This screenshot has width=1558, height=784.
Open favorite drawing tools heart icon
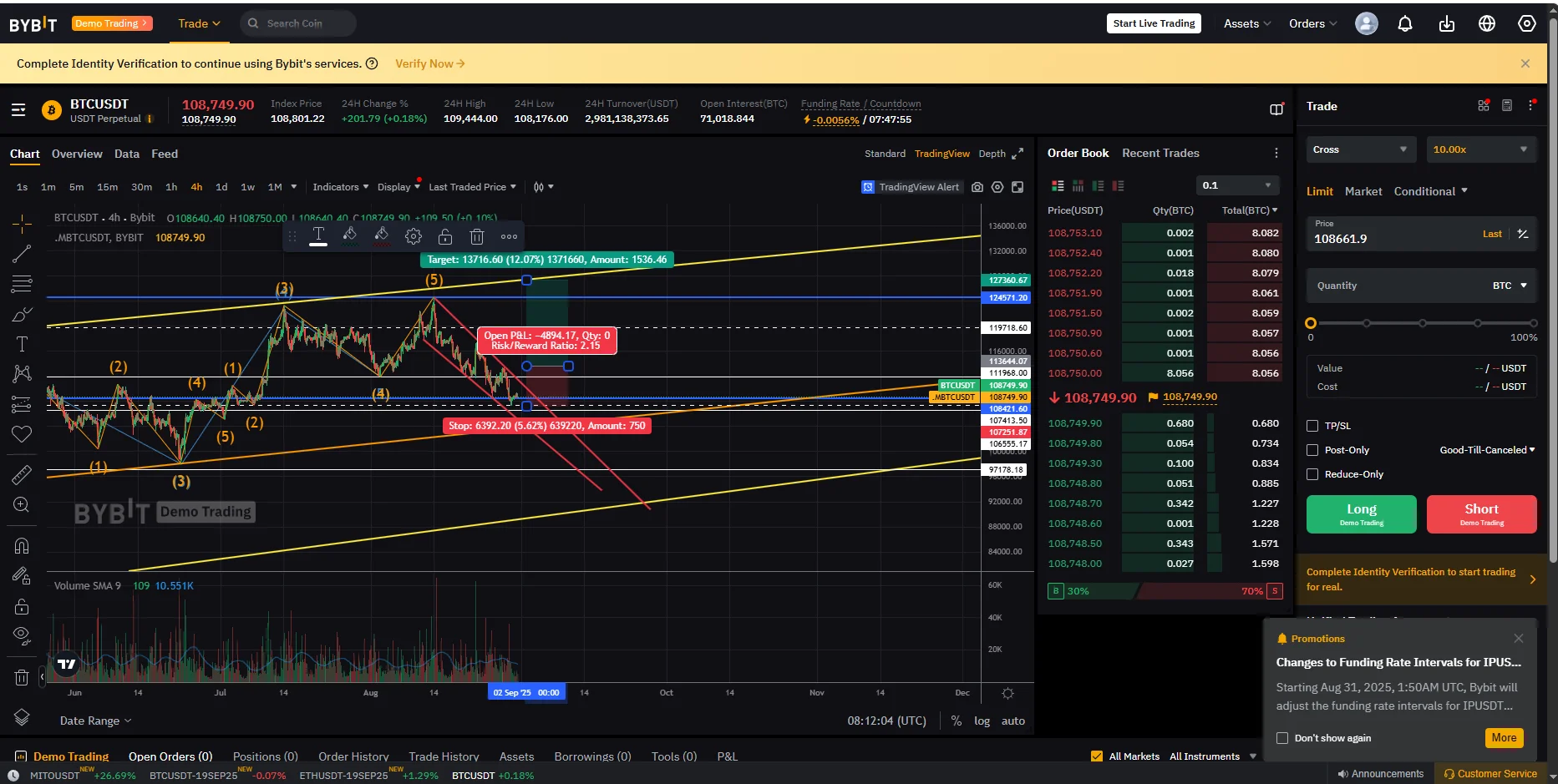pyautogui.click(x=22, y=434)
